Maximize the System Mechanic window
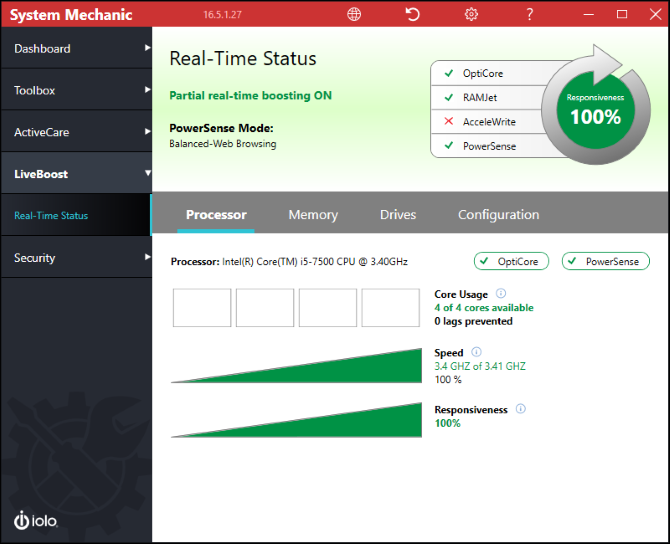This screenshot has width=670, height=544. tap(622, 15)
